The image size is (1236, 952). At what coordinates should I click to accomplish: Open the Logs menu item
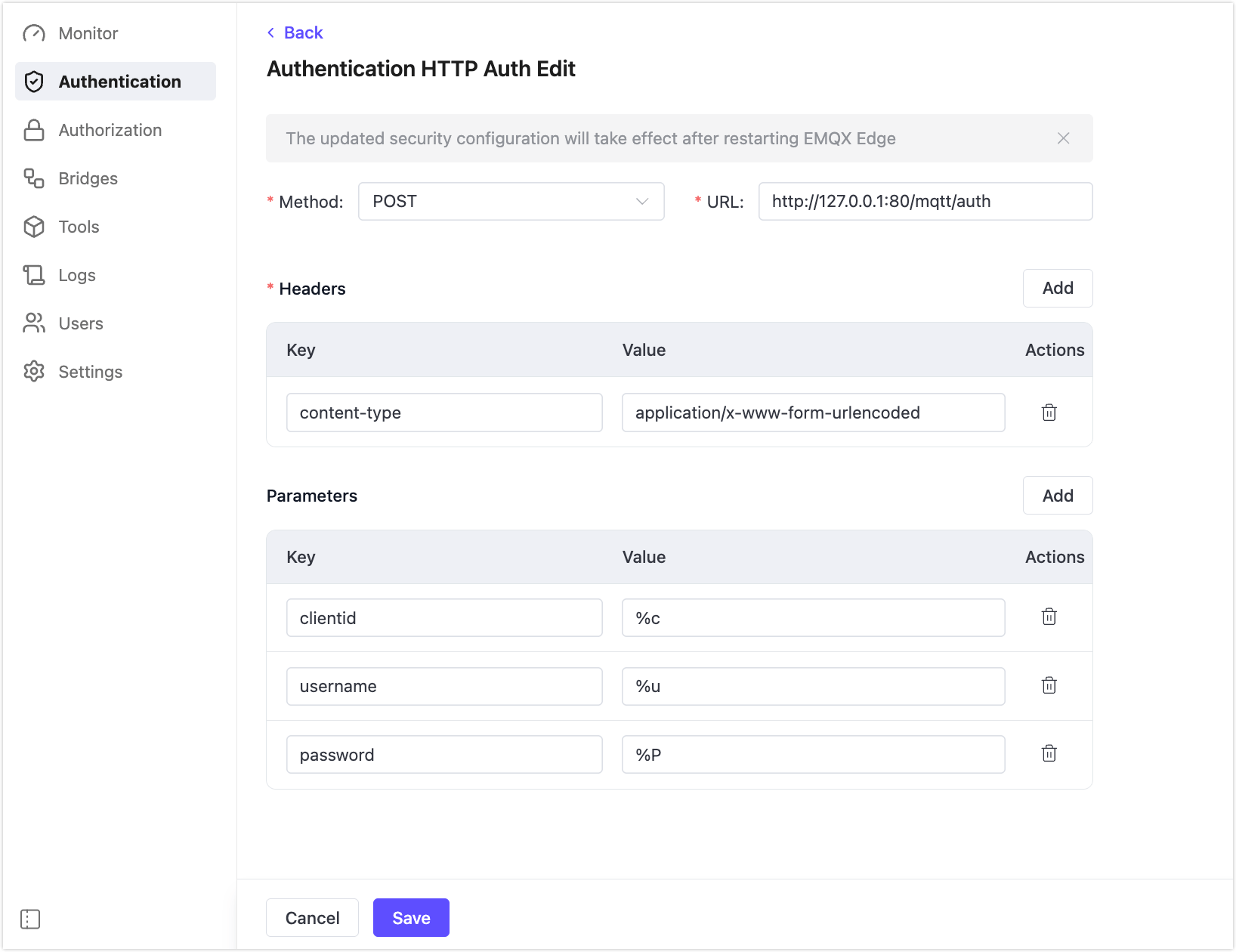click(77, 275)
